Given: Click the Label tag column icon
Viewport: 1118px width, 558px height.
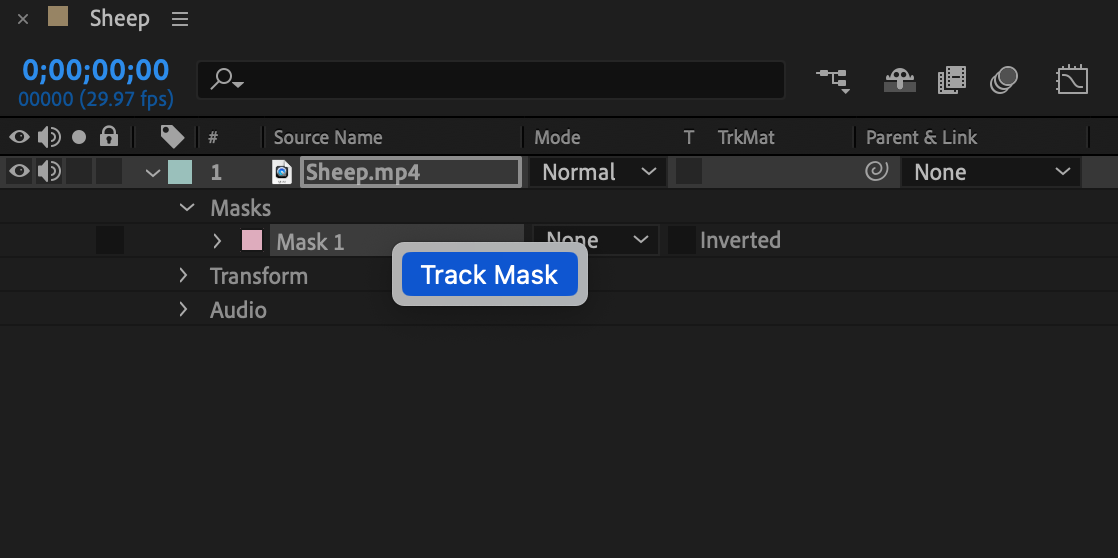Looking at the screenshot, I should click(x=172, y=137).
